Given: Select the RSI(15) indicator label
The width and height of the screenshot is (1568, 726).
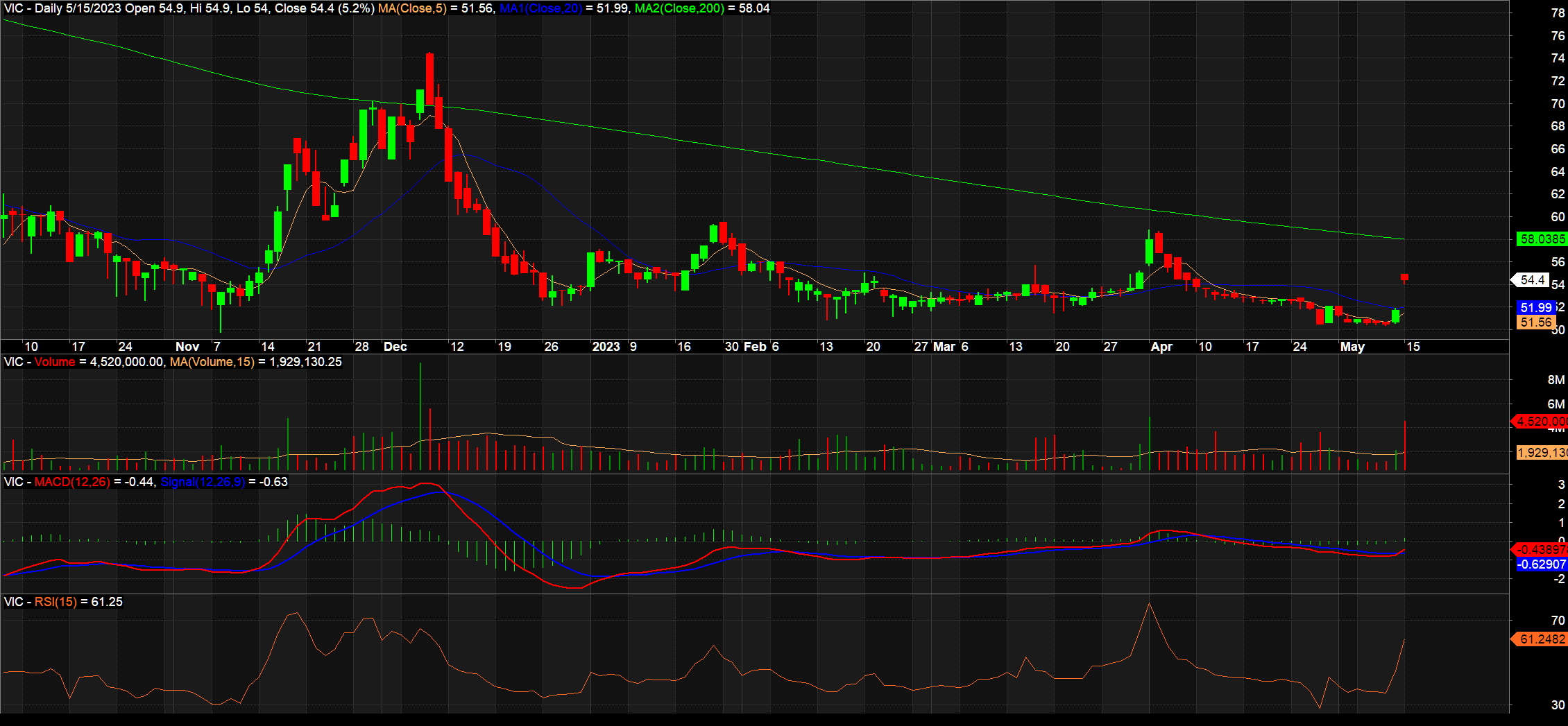Looking at the screenshot, I should (x=56, y=602).
